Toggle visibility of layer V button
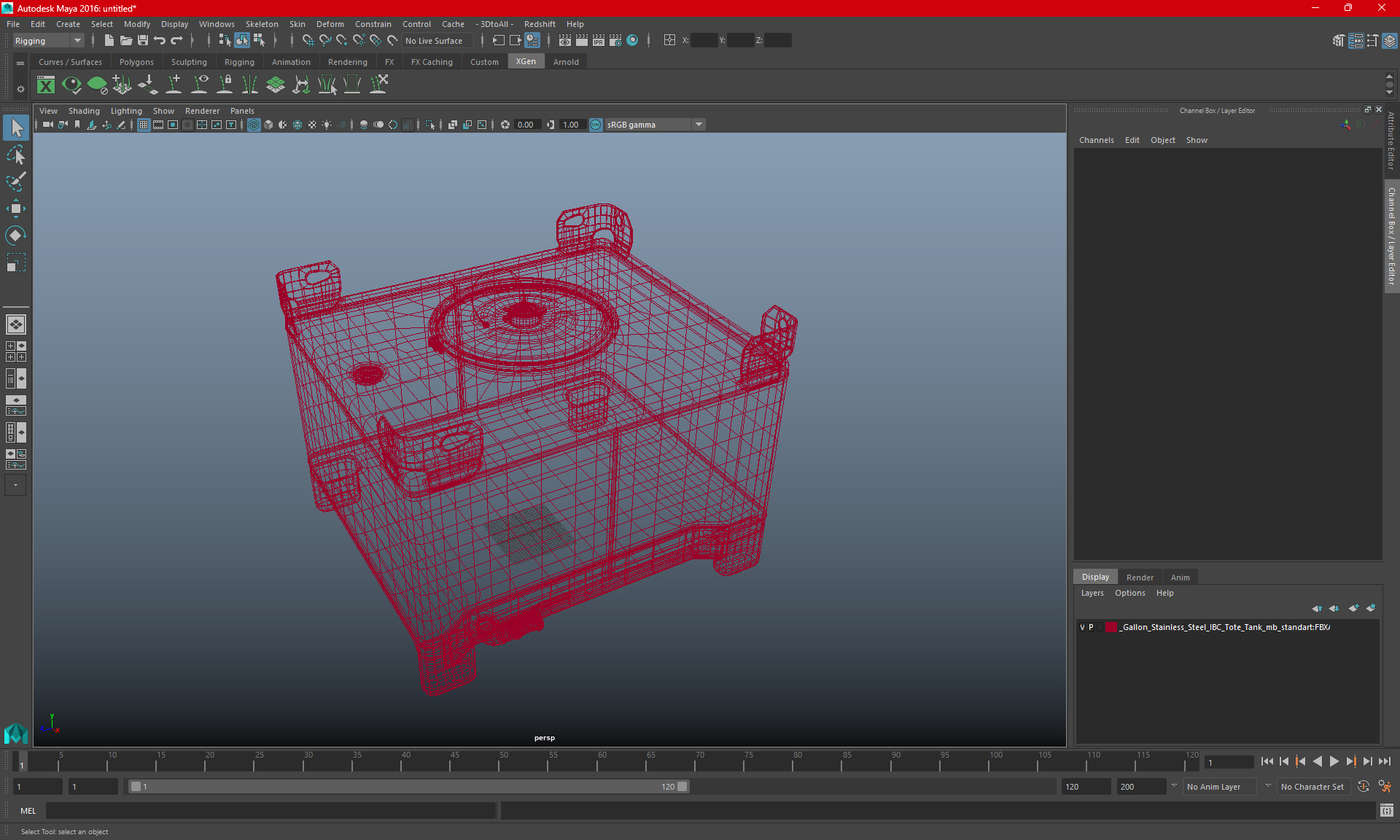 1084,626
